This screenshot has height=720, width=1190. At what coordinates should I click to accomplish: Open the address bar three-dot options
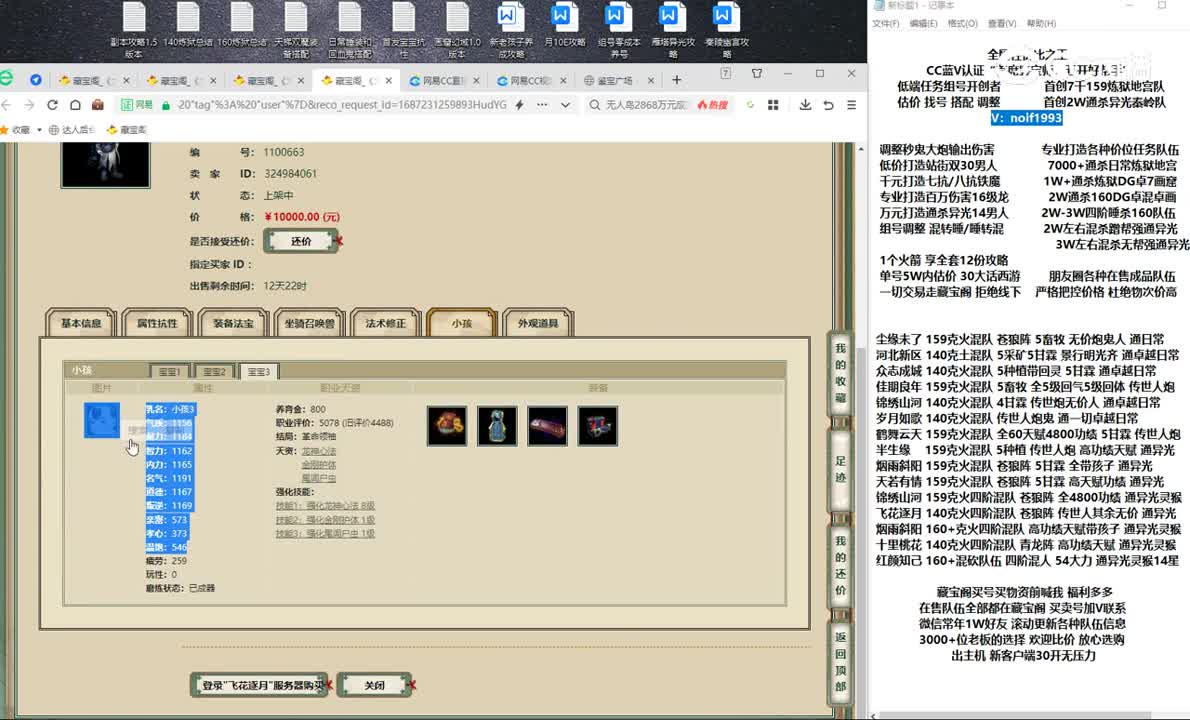coord(544,105)
